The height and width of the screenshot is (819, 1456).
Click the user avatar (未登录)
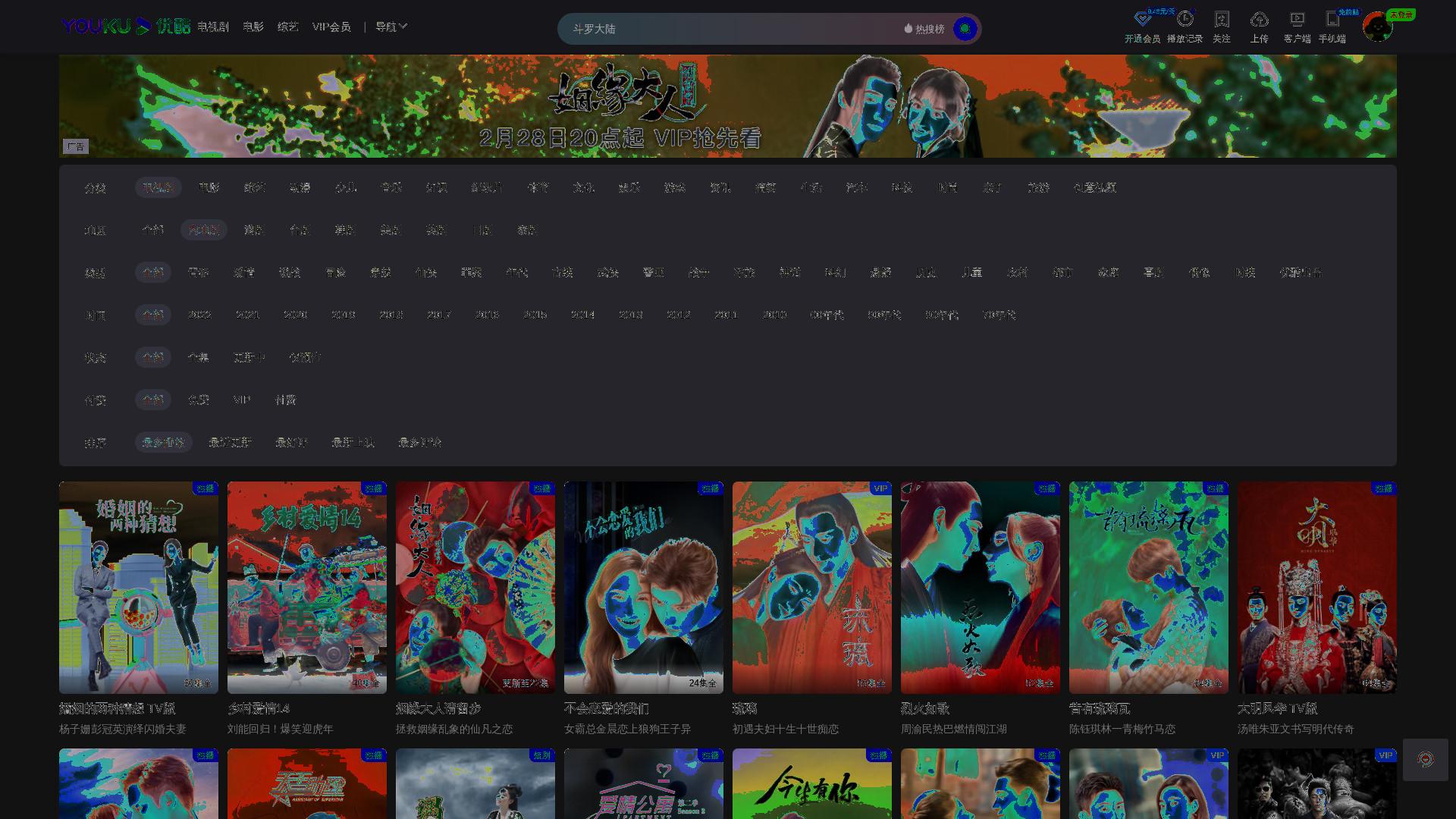pyautogui.click(x=1377, y=27)
